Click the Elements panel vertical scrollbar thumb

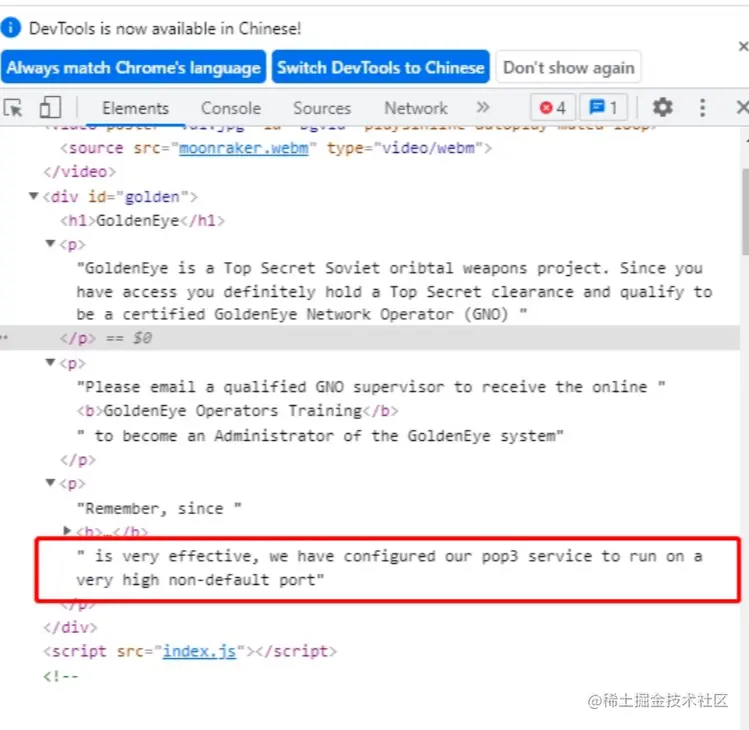tap(745, 211)
